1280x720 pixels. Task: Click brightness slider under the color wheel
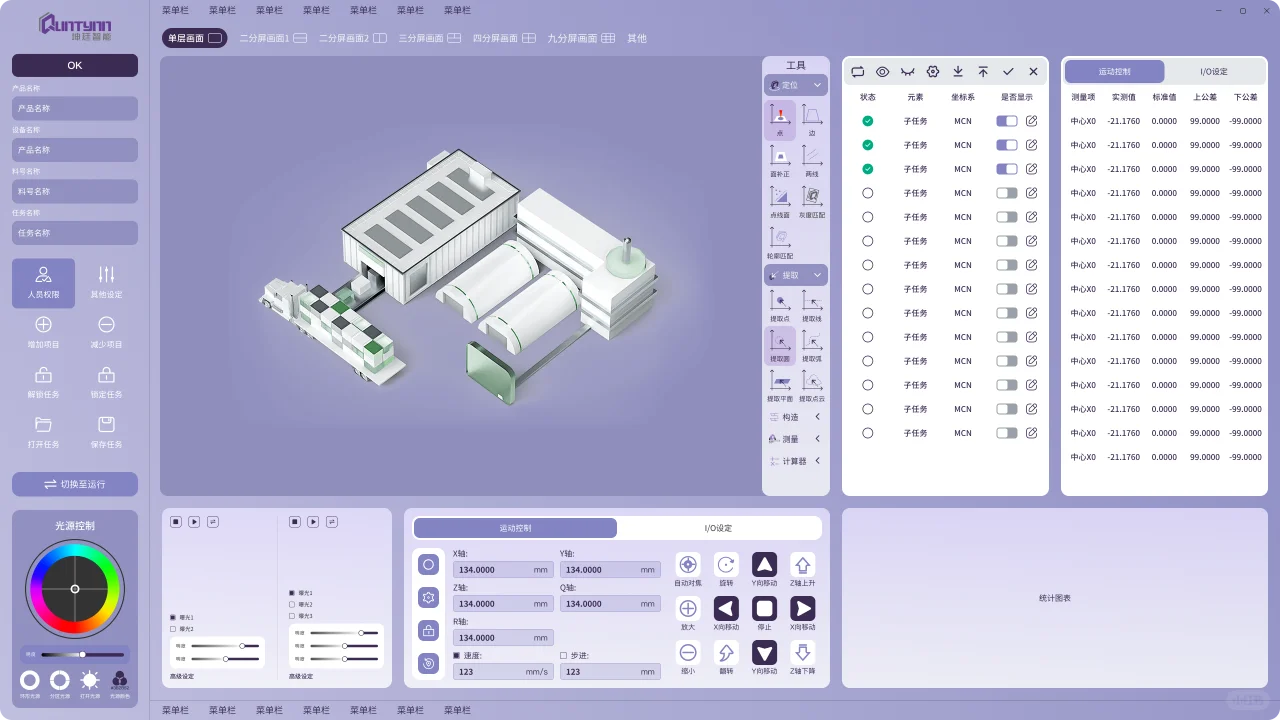coord(84,654)
